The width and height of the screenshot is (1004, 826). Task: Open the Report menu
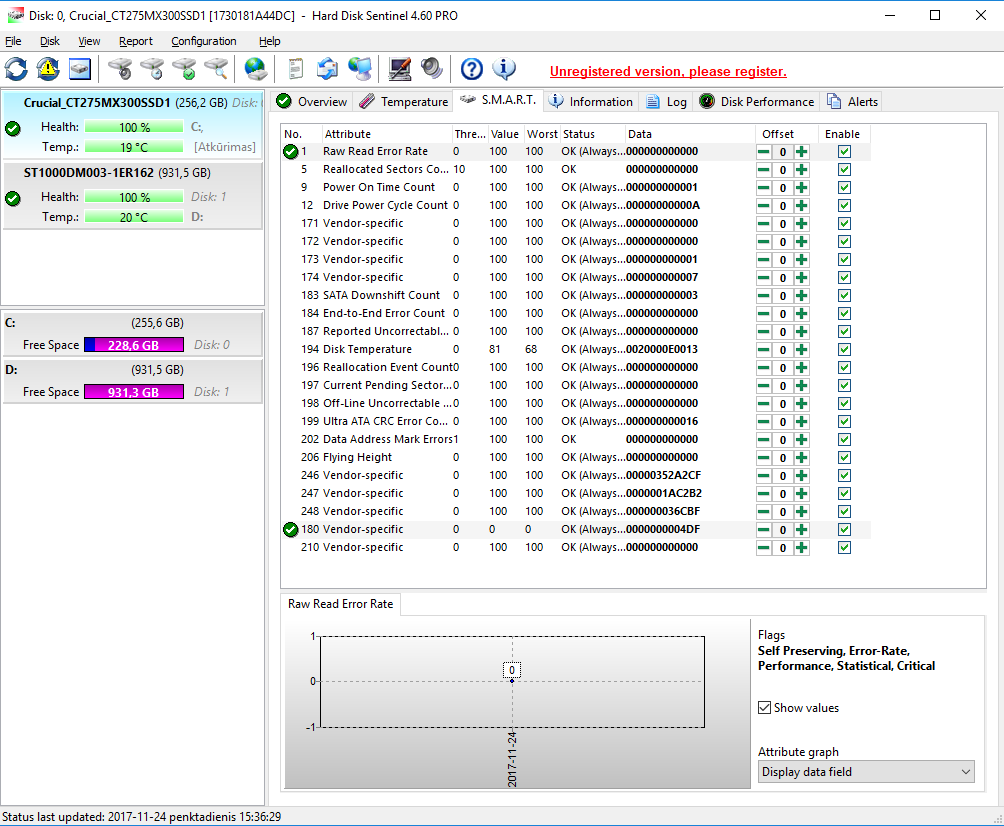[x=136, y=41]
